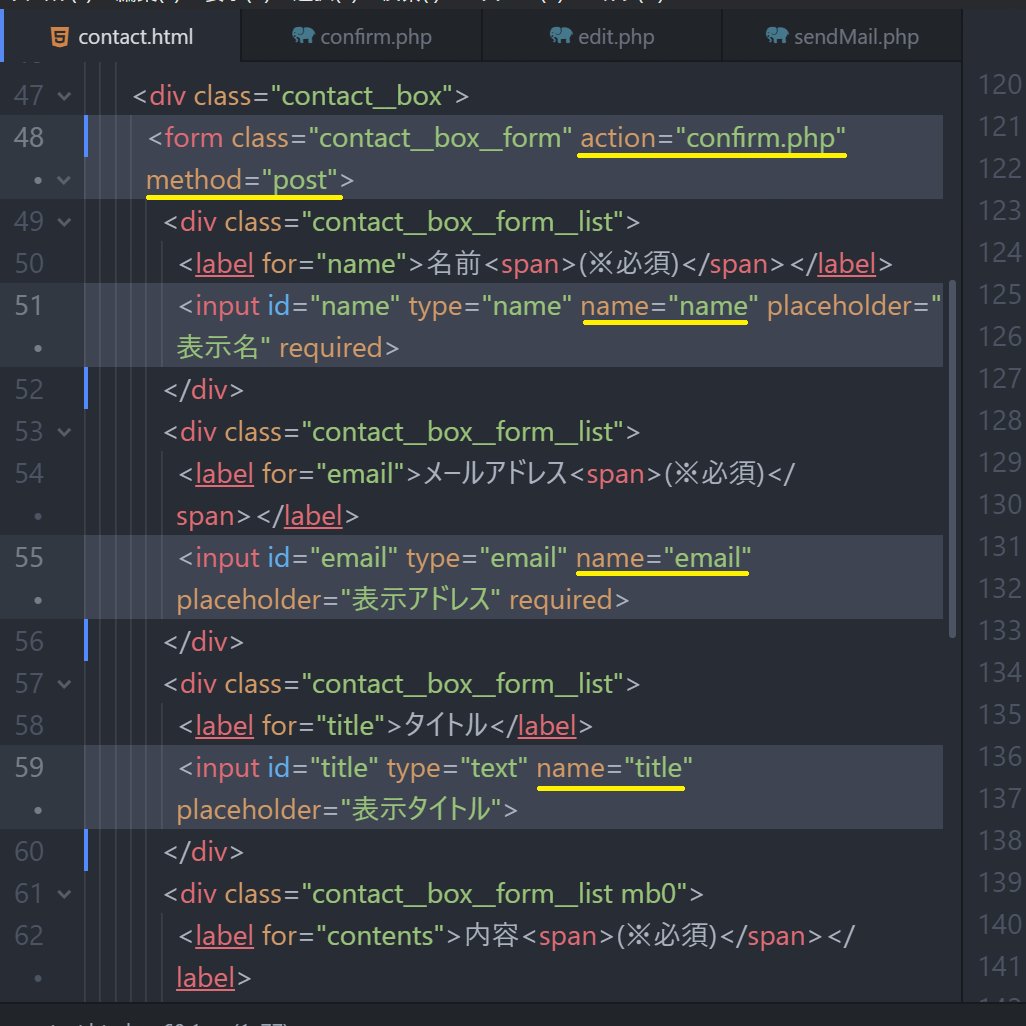The image size is (1026, 1026).
Task: Click line number 125 in the right pane
Action: coord(1000,294)
